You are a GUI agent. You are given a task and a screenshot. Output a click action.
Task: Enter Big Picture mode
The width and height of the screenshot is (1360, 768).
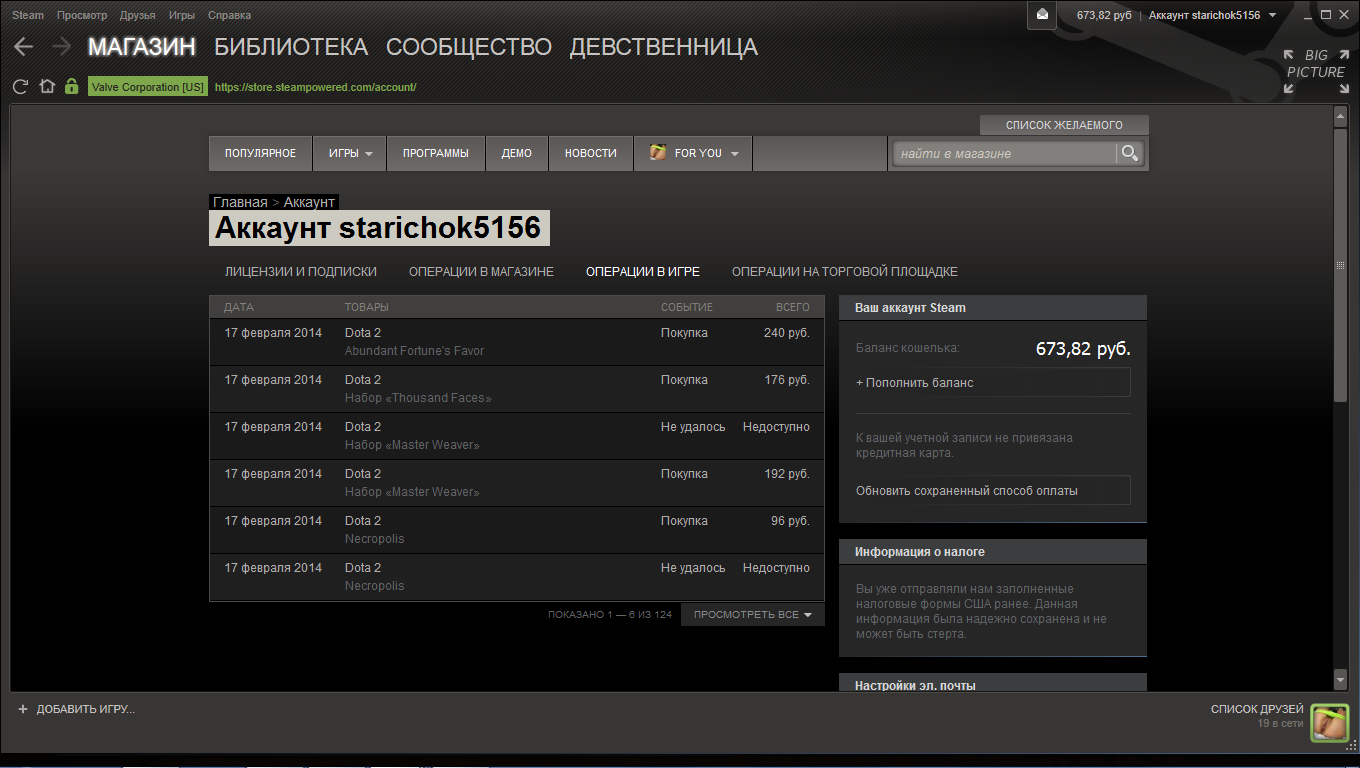(1316, 72)
